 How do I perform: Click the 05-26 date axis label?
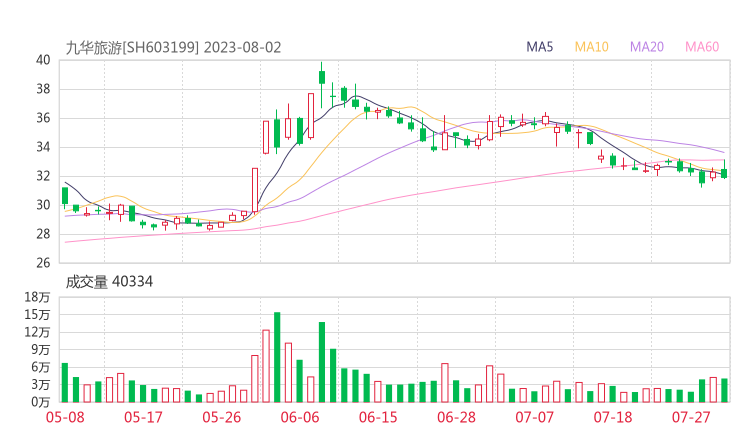221,417
